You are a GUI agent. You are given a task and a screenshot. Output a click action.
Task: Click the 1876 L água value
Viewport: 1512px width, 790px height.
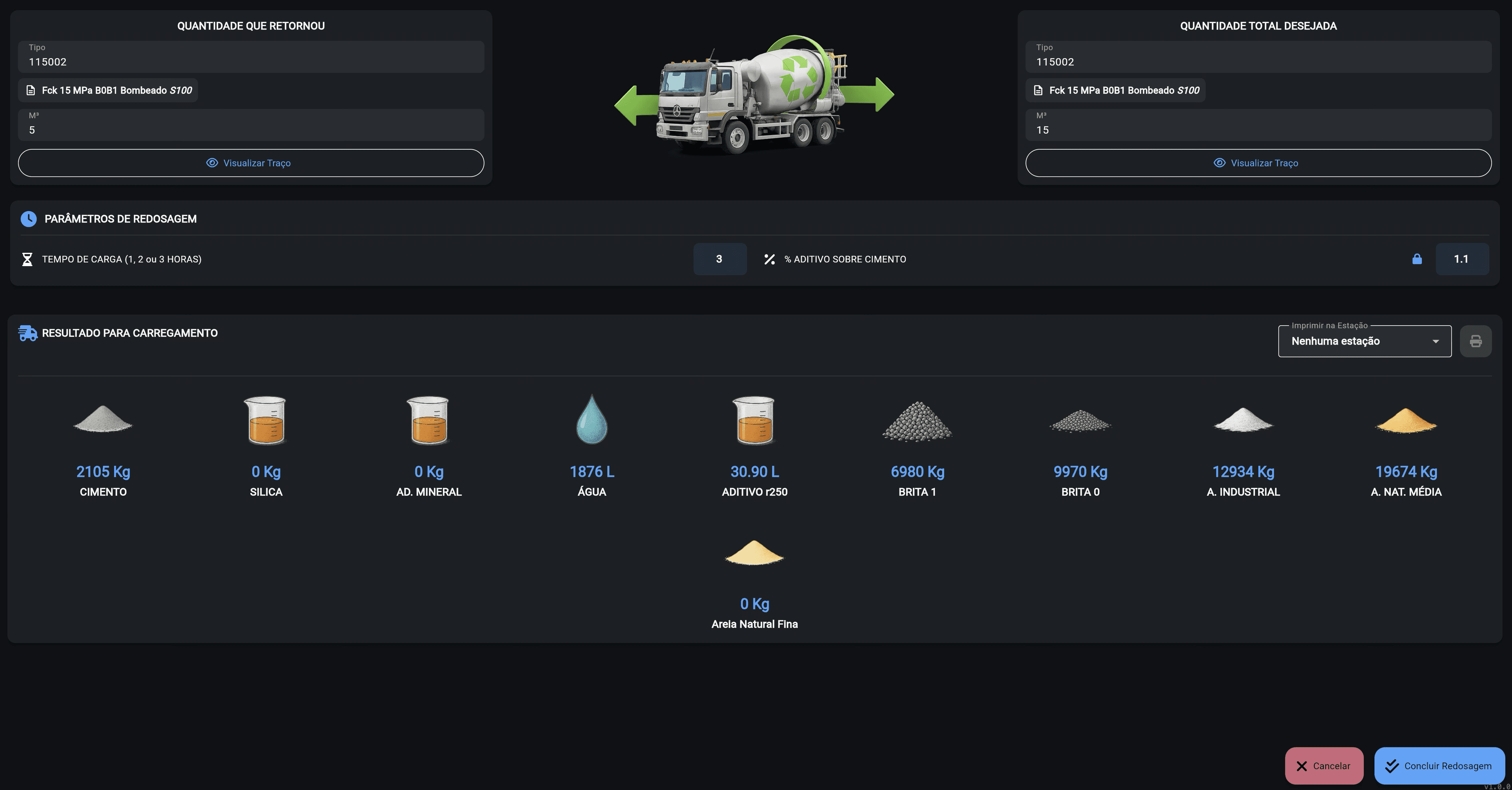[x=592, y=471]
